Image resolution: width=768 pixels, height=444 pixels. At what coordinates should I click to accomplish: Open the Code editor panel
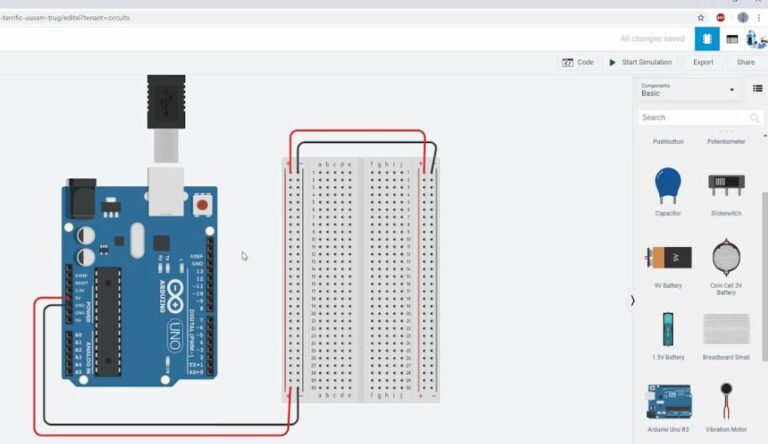[578, 62]
